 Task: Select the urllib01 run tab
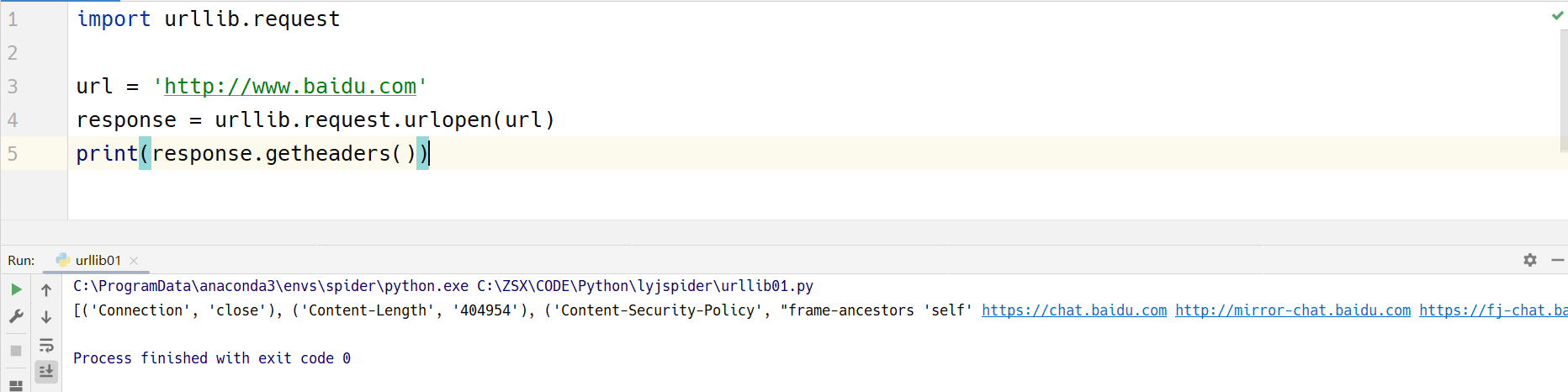pos(98,260)
